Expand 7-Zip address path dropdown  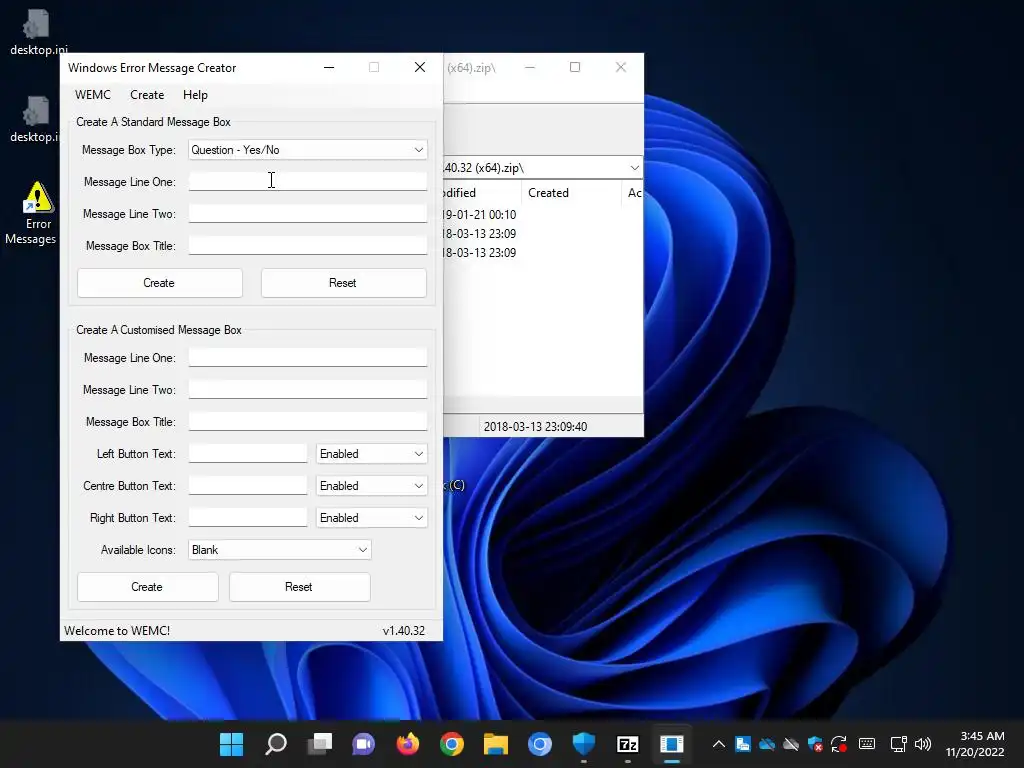[634, 168]
